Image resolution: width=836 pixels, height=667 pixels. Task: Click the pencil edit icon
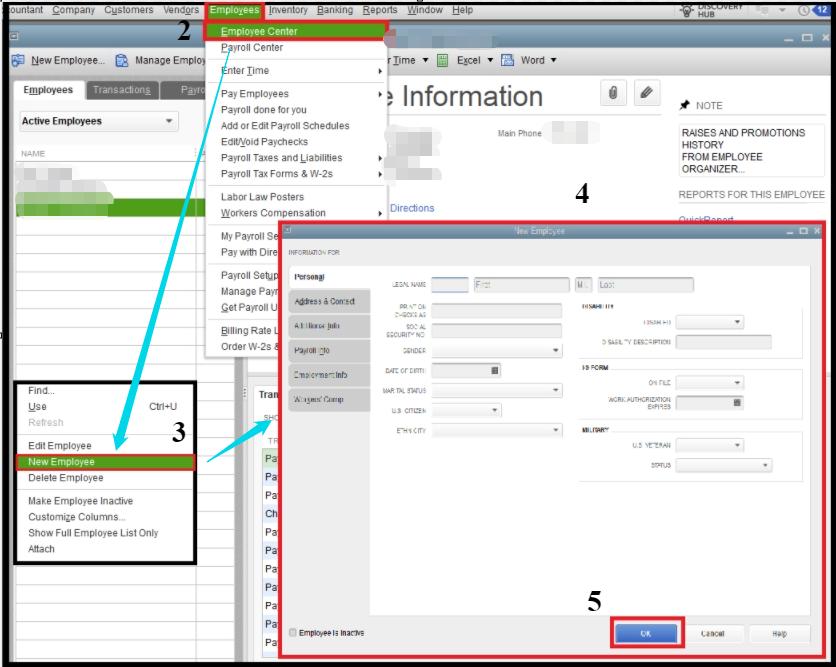(x=647, y=93)
